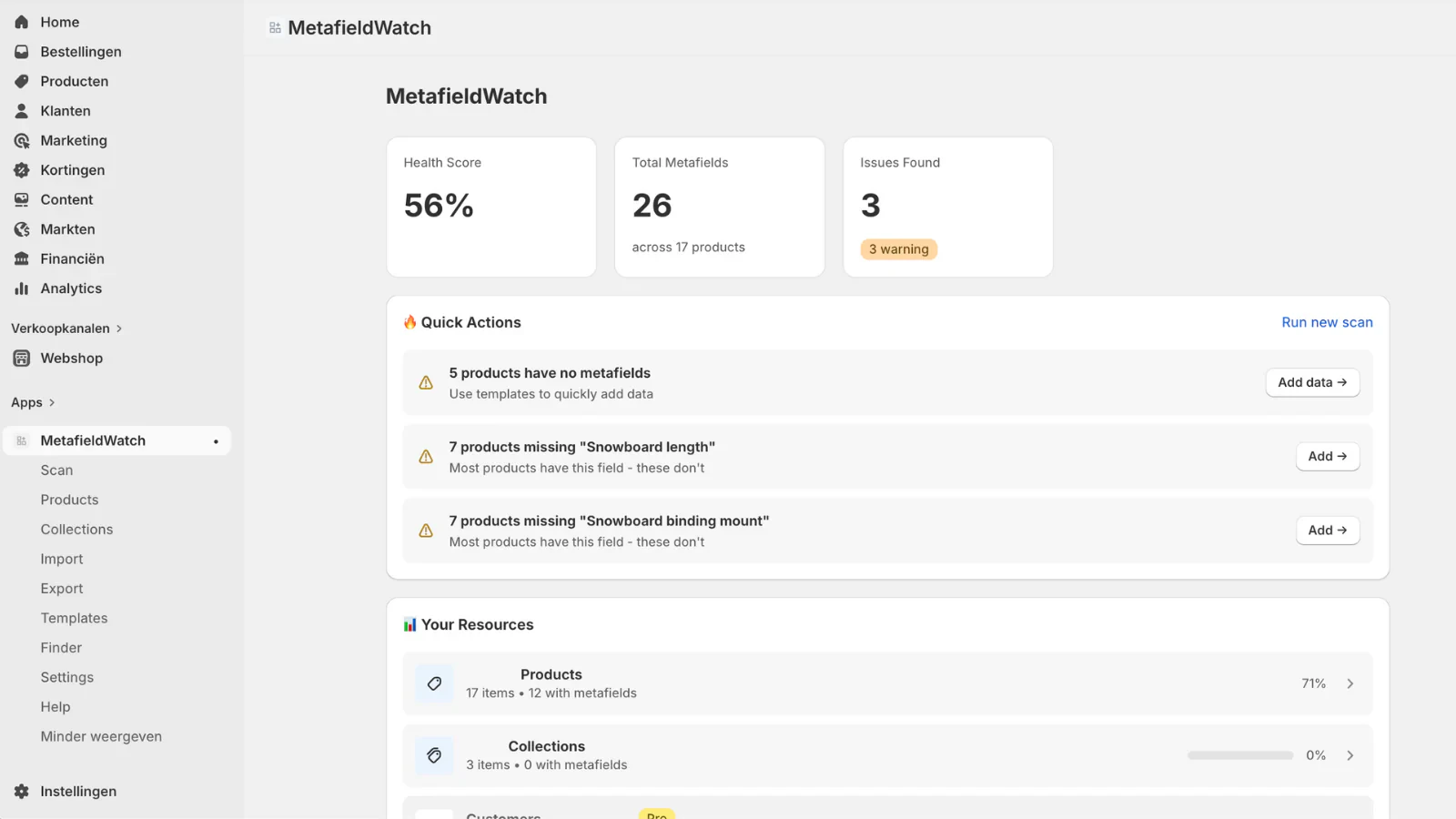Click the 'Use templates to quickly add data' text
The image size is (1456, 819).
551,394
